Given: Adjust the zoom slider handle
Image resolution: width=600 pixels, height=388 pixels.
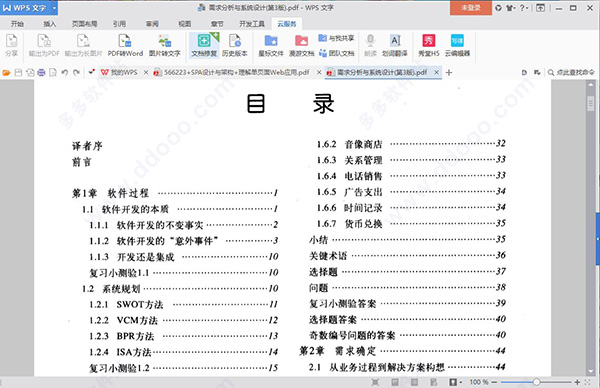Looking at the screenshot, I should [536, 382].
